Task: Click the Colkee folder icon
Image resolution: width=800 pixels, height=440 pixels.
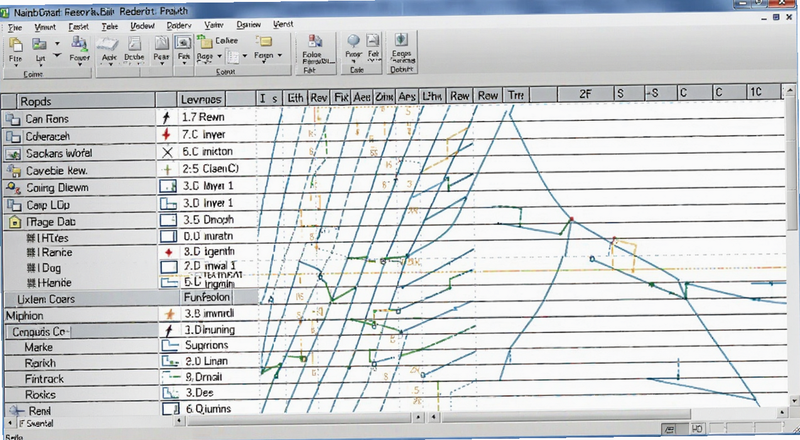Action: coord(205,41)
